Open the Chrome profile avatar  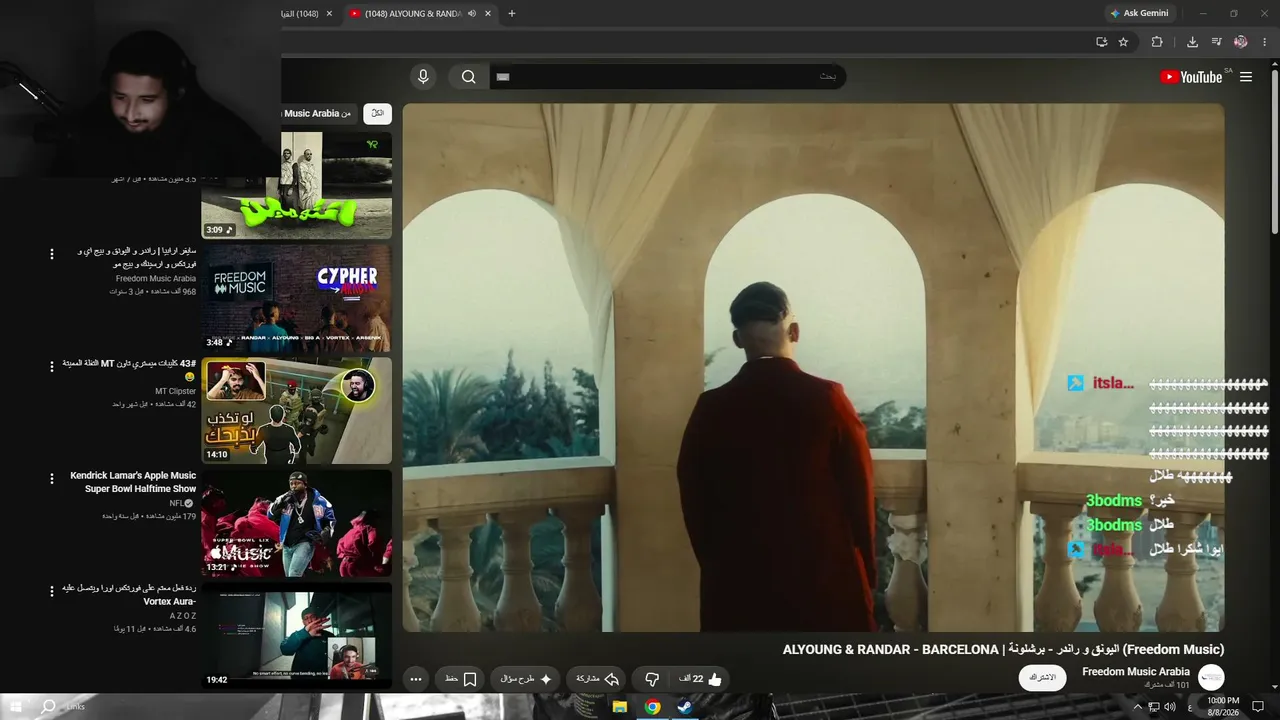point(1241,42)
